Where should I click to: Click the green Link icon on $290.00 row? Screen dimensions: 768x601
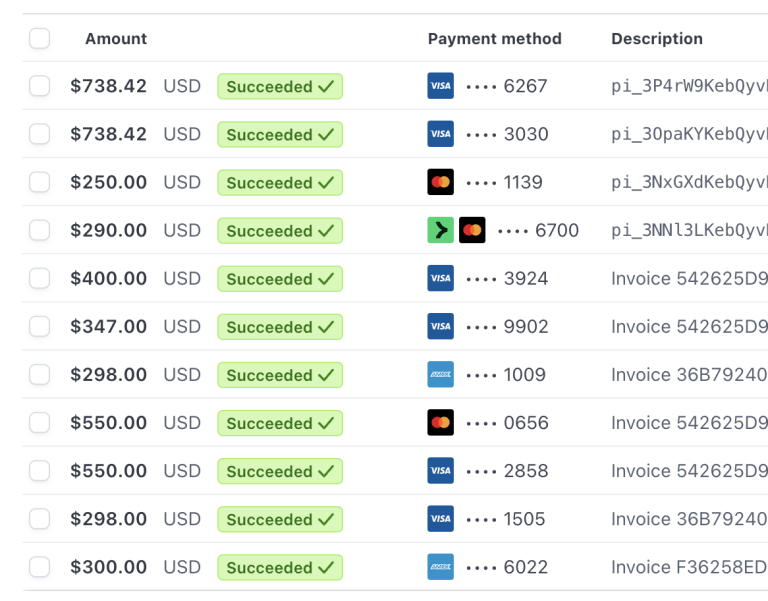coord(440,230)
